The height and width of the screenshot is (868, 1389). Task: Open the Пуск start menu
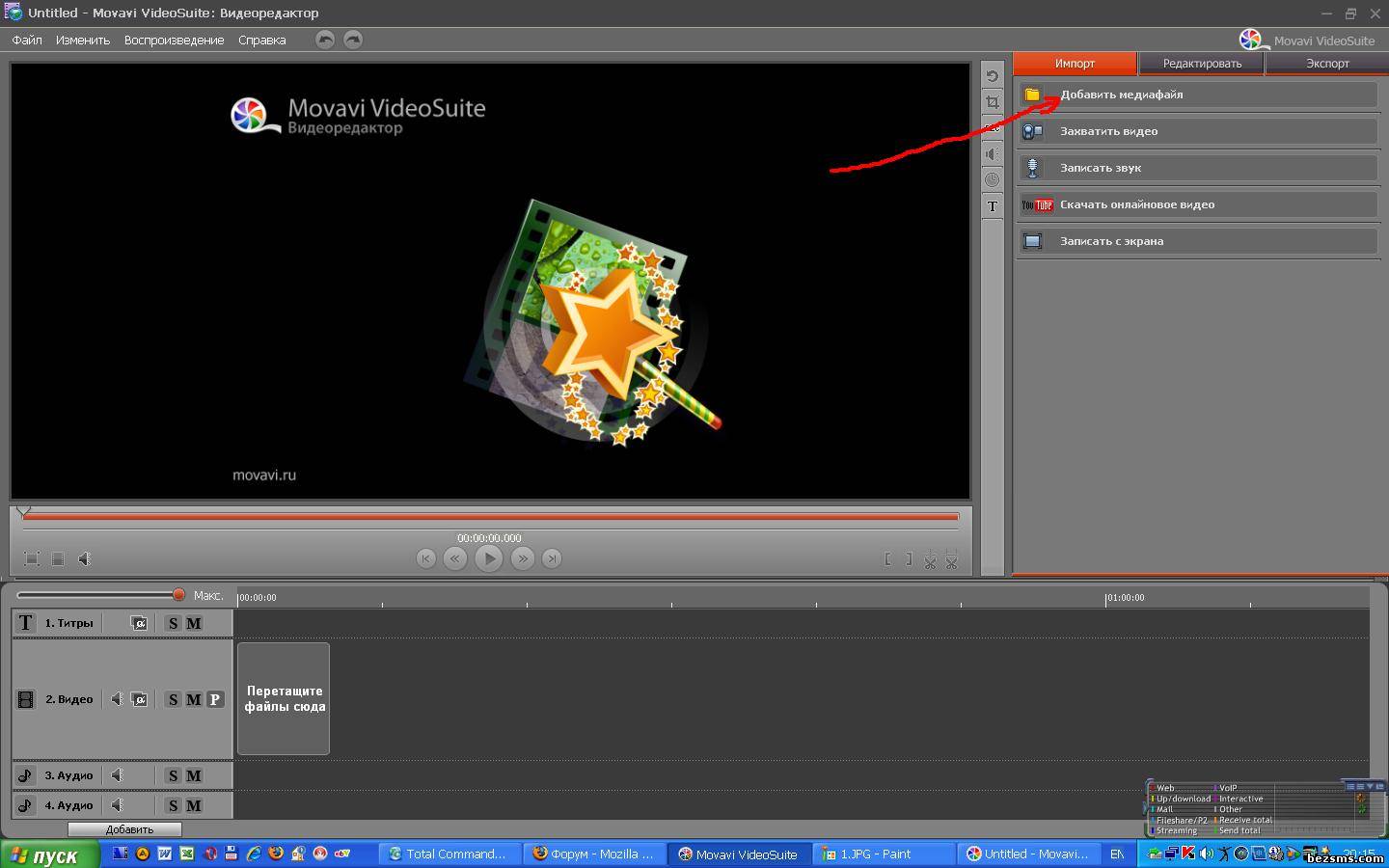[x=50, y=854]
